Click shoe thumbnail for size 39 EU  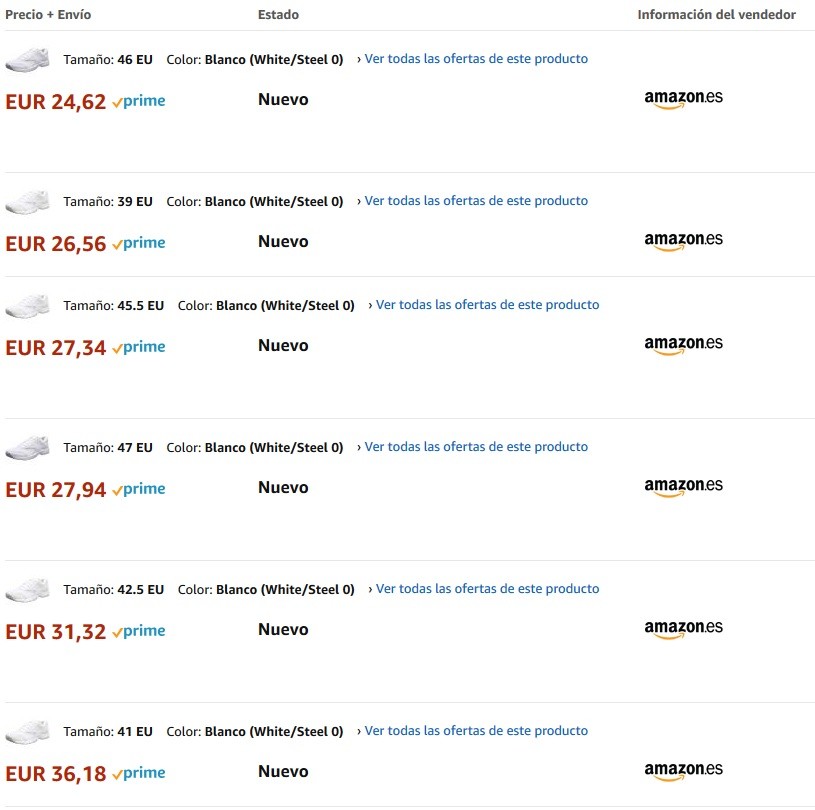tap(27, 201)
